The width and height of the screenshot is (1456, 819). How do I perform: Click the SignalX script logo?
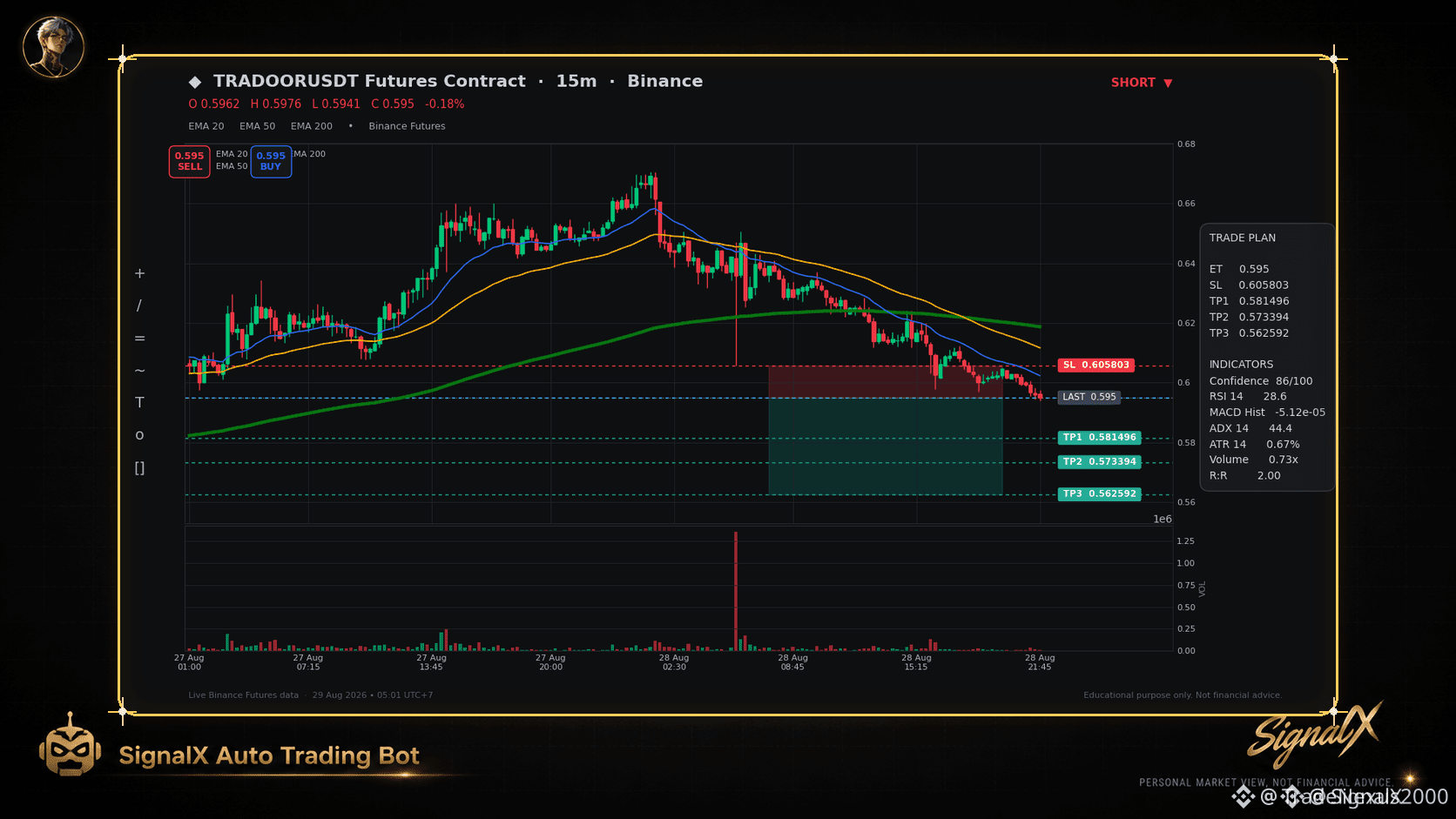(x=1315, y=735)
